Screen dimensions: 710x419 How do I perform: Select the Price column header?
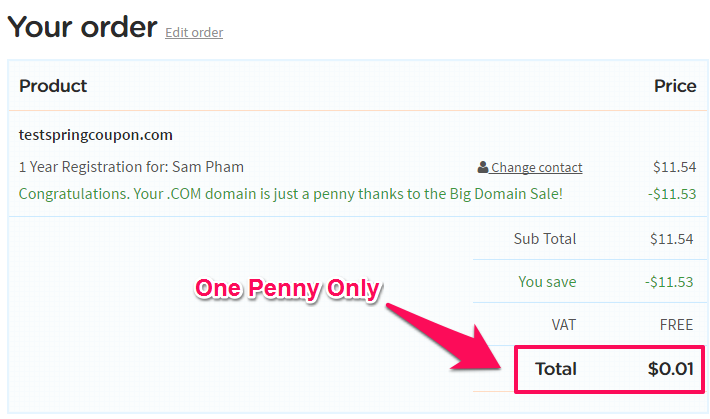tap(675, 86)
